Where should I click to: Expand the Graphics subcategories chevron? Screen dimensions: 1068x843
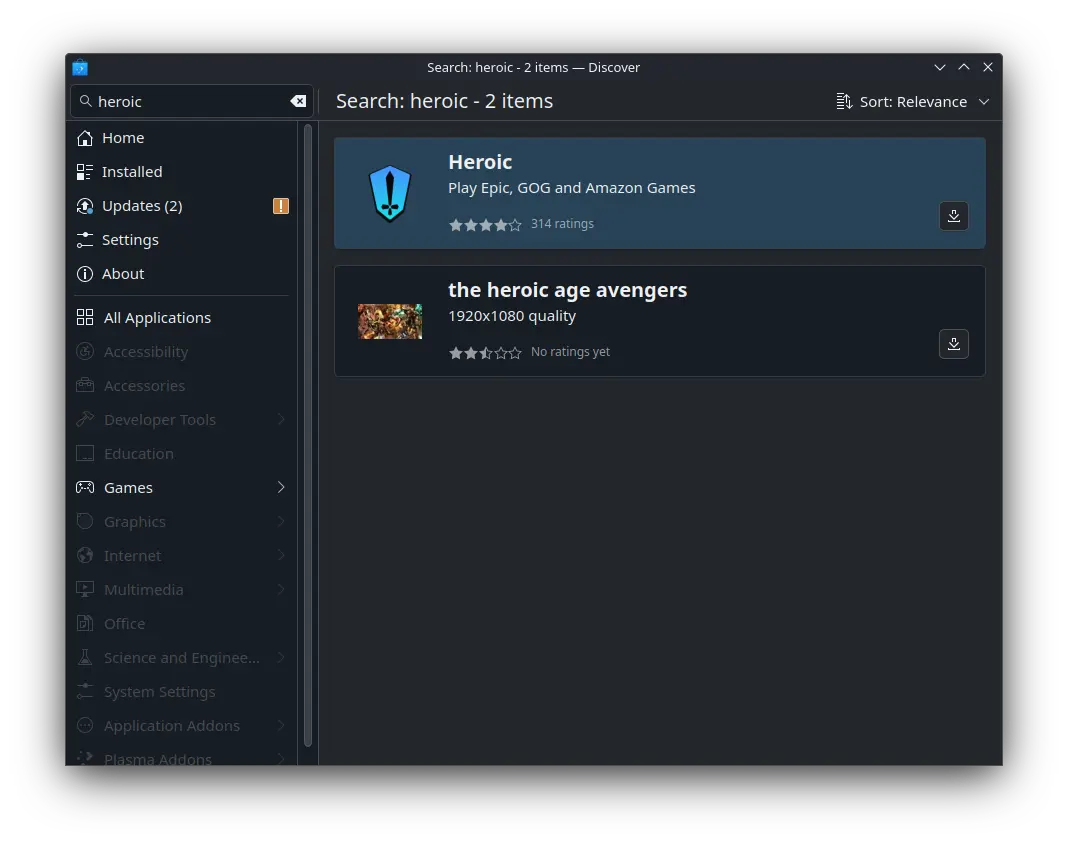tap(281, 522)
